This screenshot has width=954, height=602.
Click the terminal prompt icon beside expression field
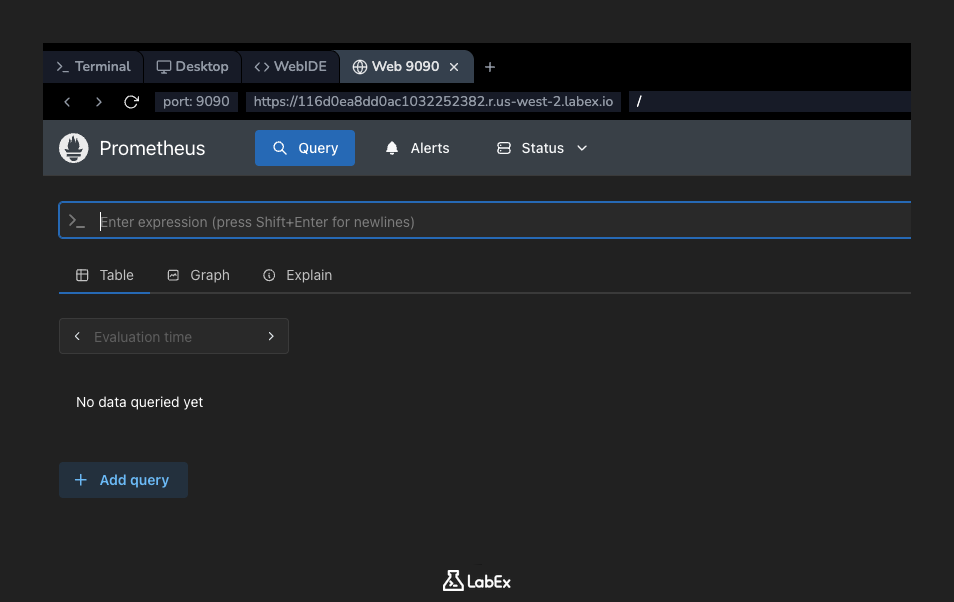coord(77,221)
